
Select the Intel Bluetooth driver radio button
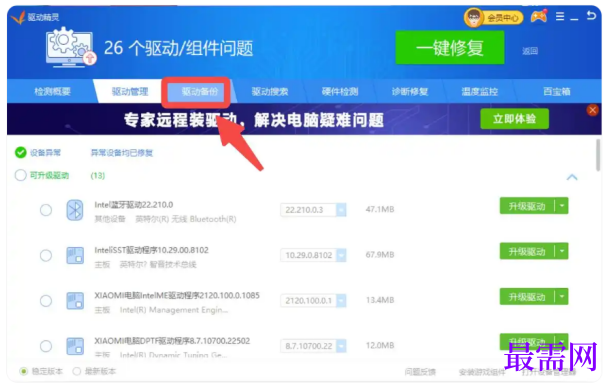[46, 210]
